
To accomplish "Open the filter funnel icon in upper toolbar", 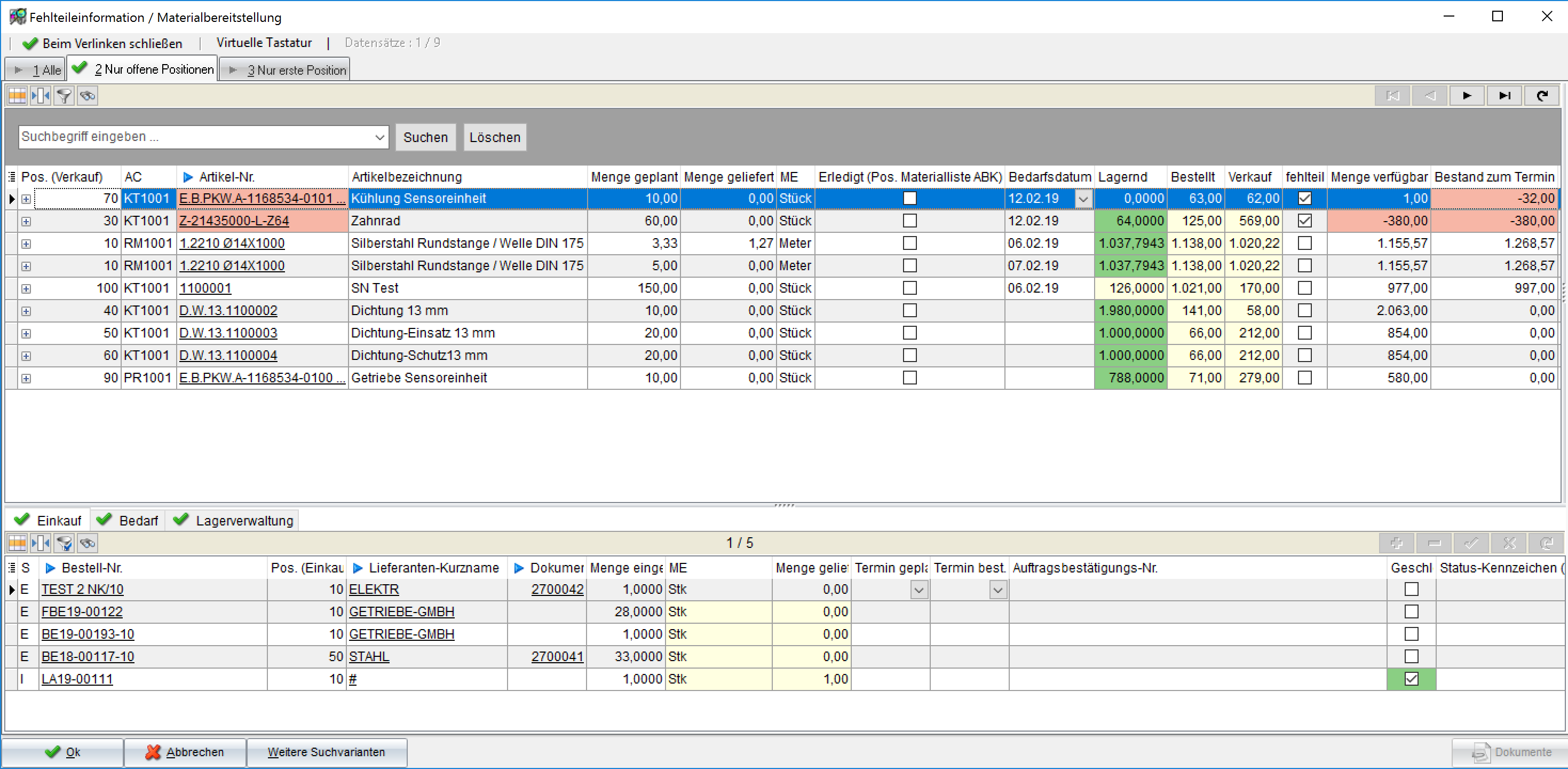I will (64, 96).
